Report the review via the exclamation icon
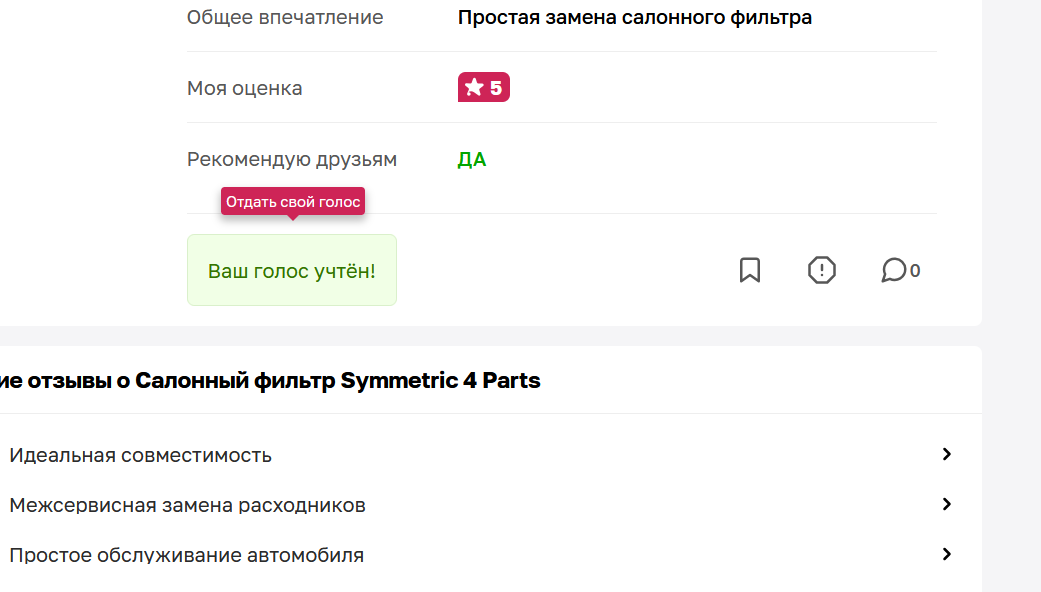The height and width of the screenshot is (592, 1041). pos(821,270)
